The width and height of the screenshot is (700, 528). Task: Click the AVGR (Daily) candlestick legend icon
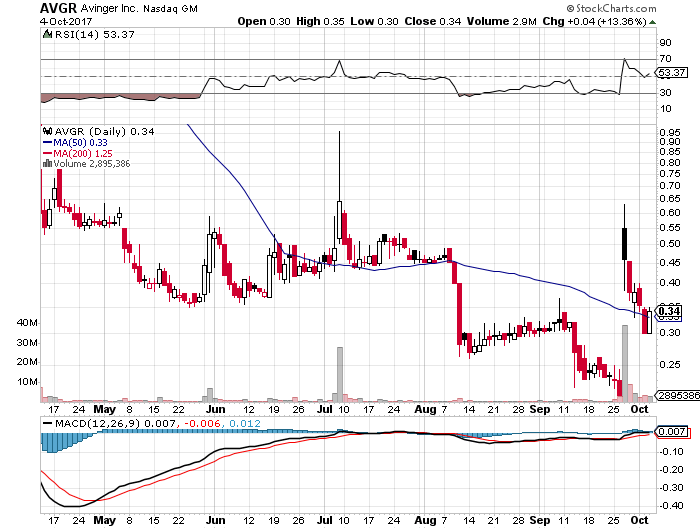pyautogui.click(x=45, y=131)
